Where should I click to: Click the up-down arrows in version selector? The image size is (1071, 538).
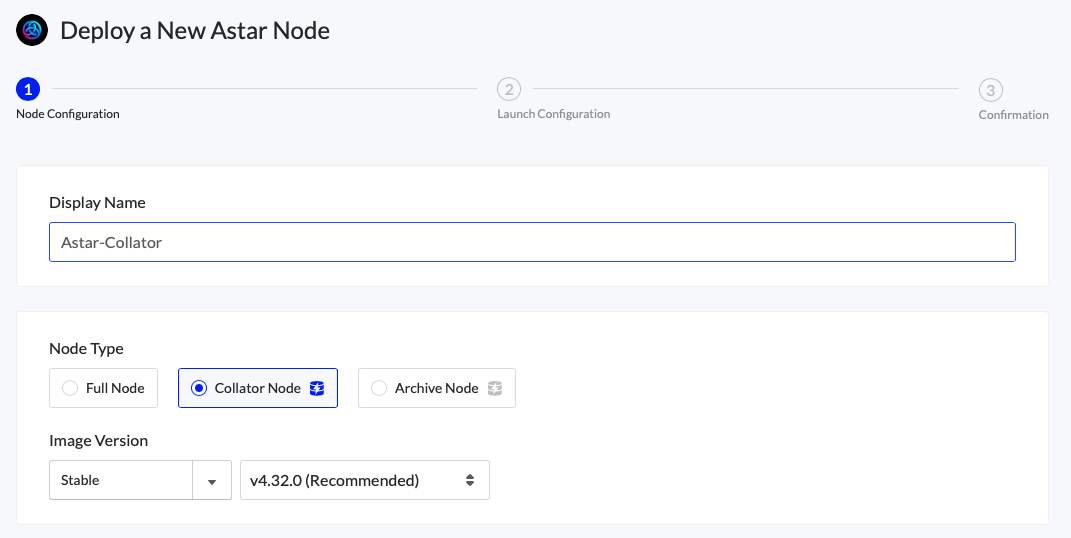[470, 480]
